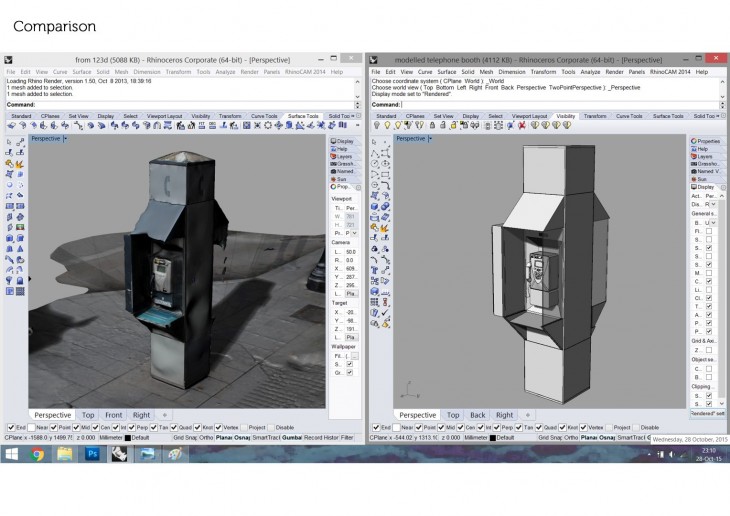The height and width of the screenshot is (516, 730).
Task: Click the Place button under Camera properties
Action: (x=351, y=294)
